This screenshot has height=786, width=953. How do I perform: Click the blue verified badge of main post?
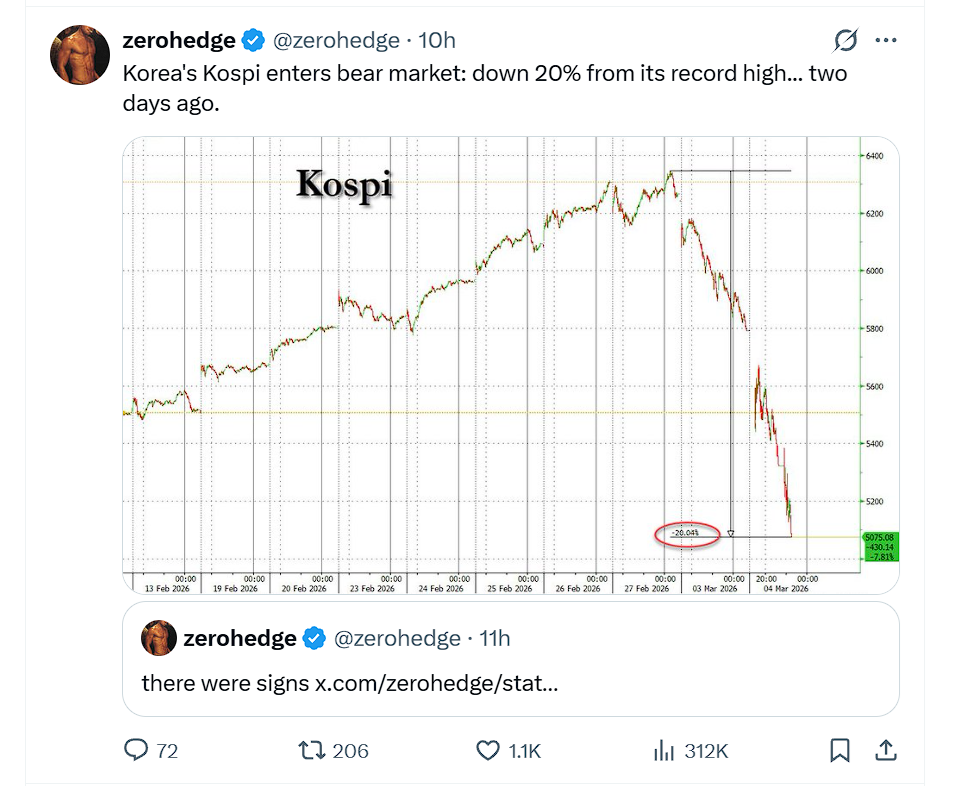pyautogui.click(x=254, y=40)
